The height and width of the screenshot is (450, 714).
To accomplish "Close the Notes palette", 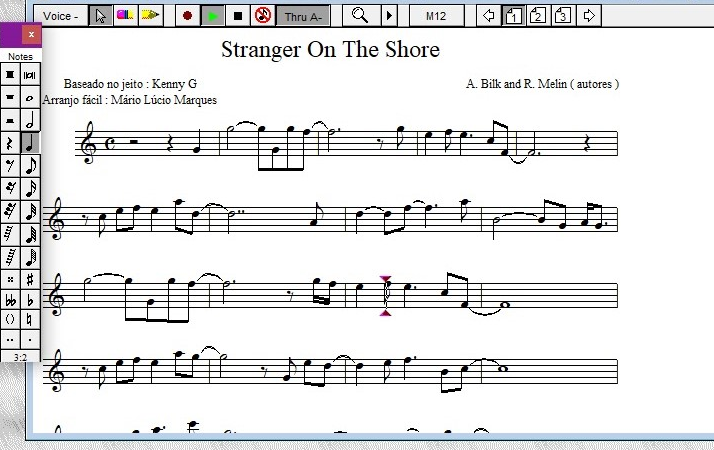I will pos(32,35).
